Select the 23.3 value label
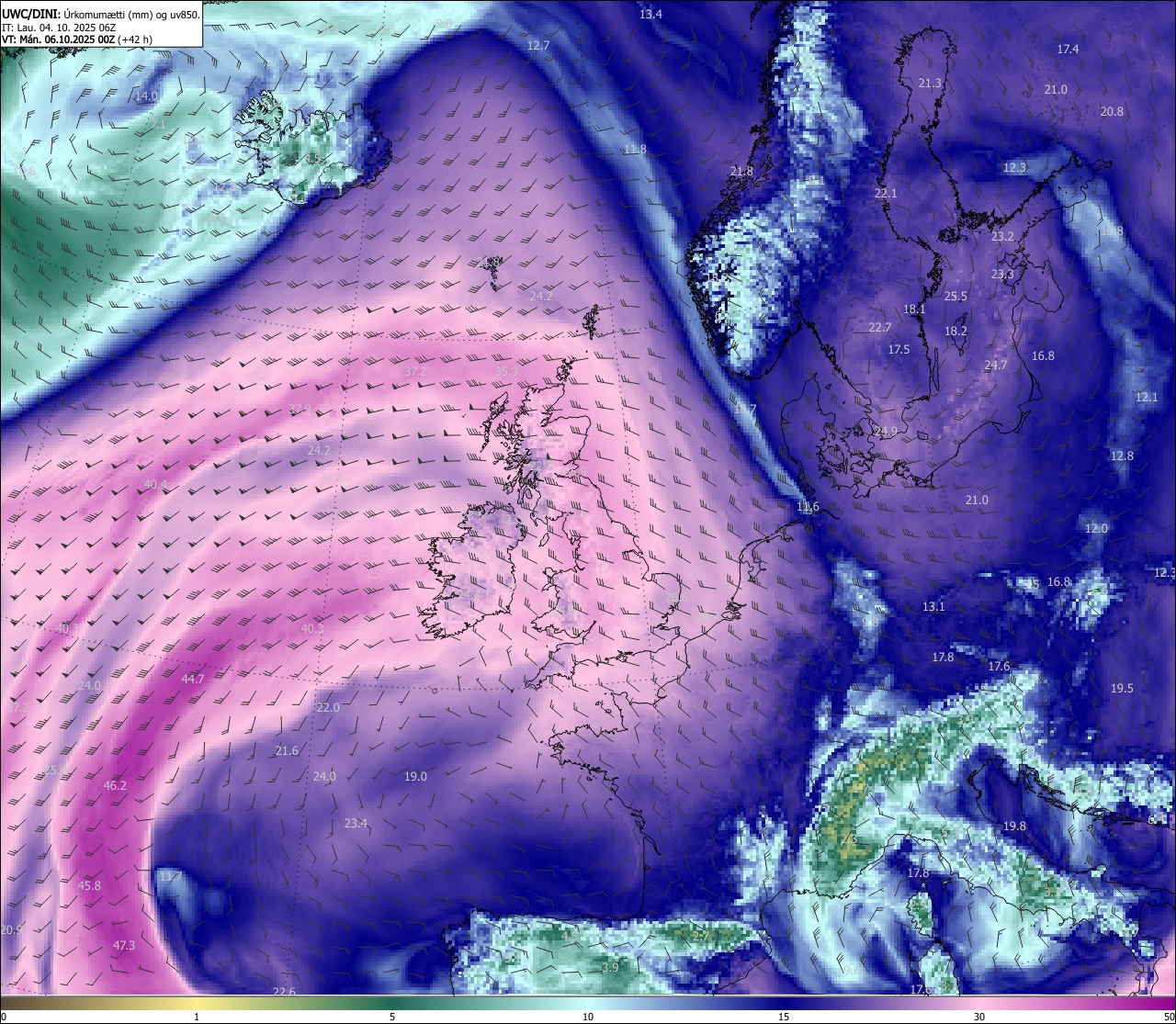This screenshot has height=1024, width=1176. click(x=1002, y=274)
